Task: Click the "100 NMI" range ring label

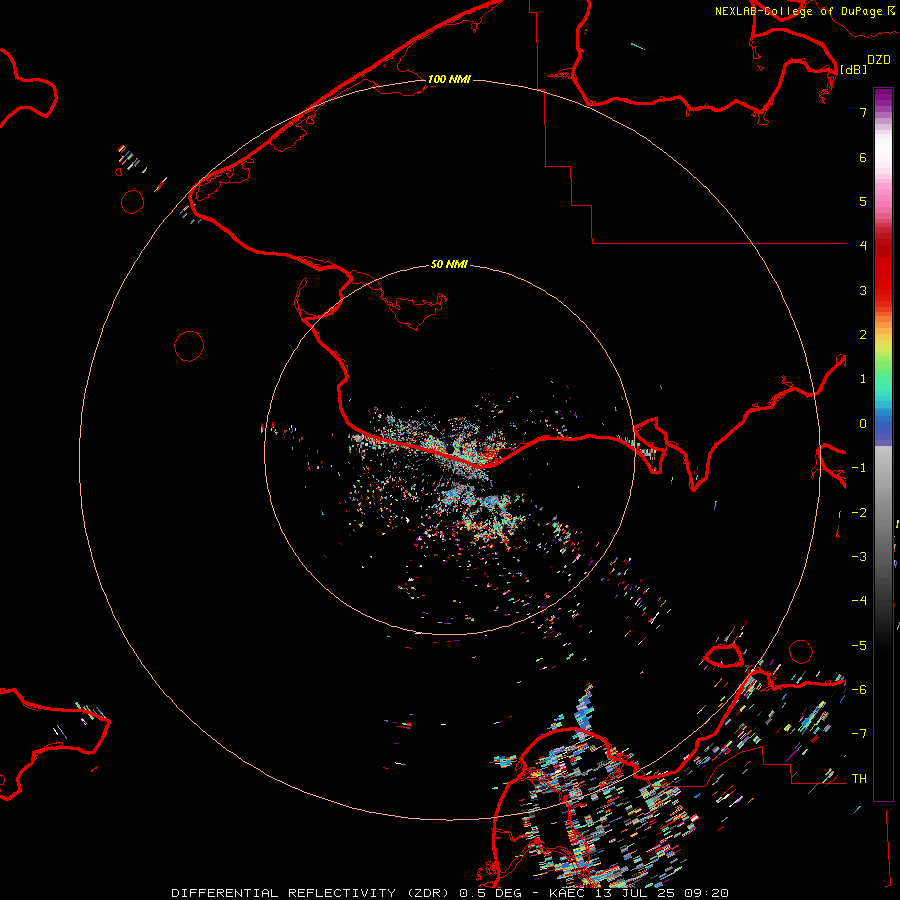Action: (x=449, y=79)
